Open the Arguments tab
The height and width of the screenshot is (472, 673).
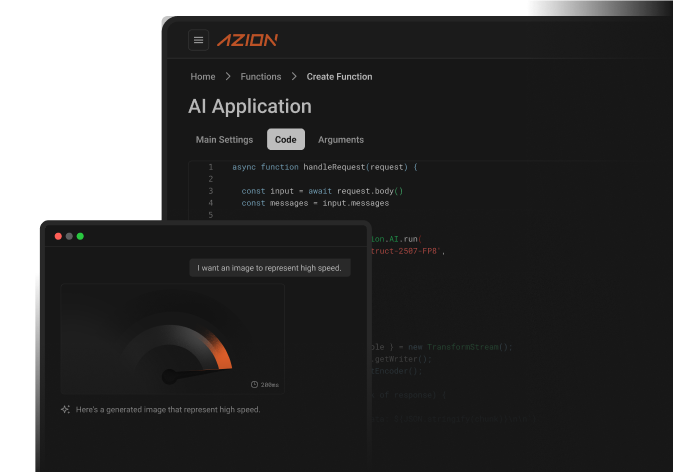click(341, 139)
